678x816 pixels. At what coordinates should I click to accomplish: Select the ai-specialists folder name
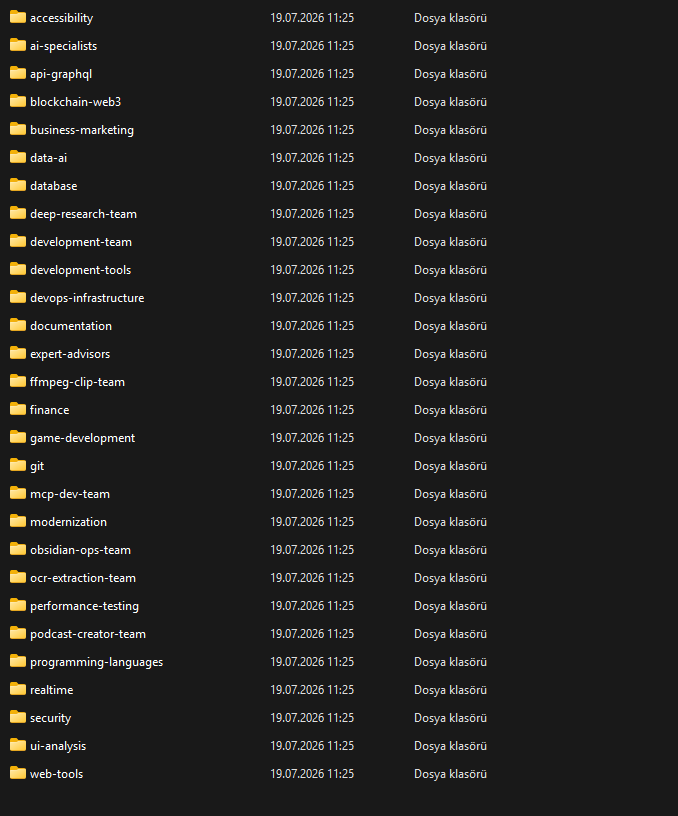point(63,46)
